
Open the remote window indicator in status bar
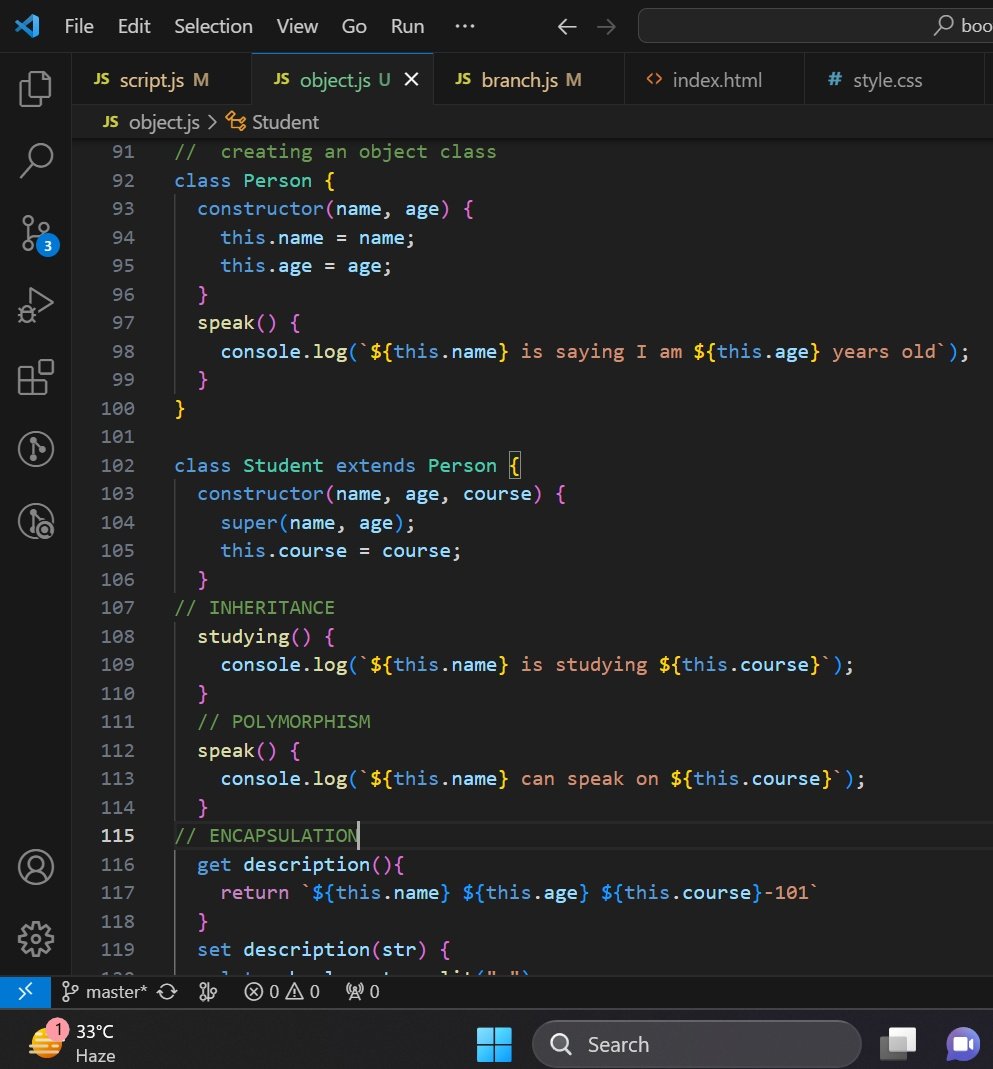pos(25,991)
